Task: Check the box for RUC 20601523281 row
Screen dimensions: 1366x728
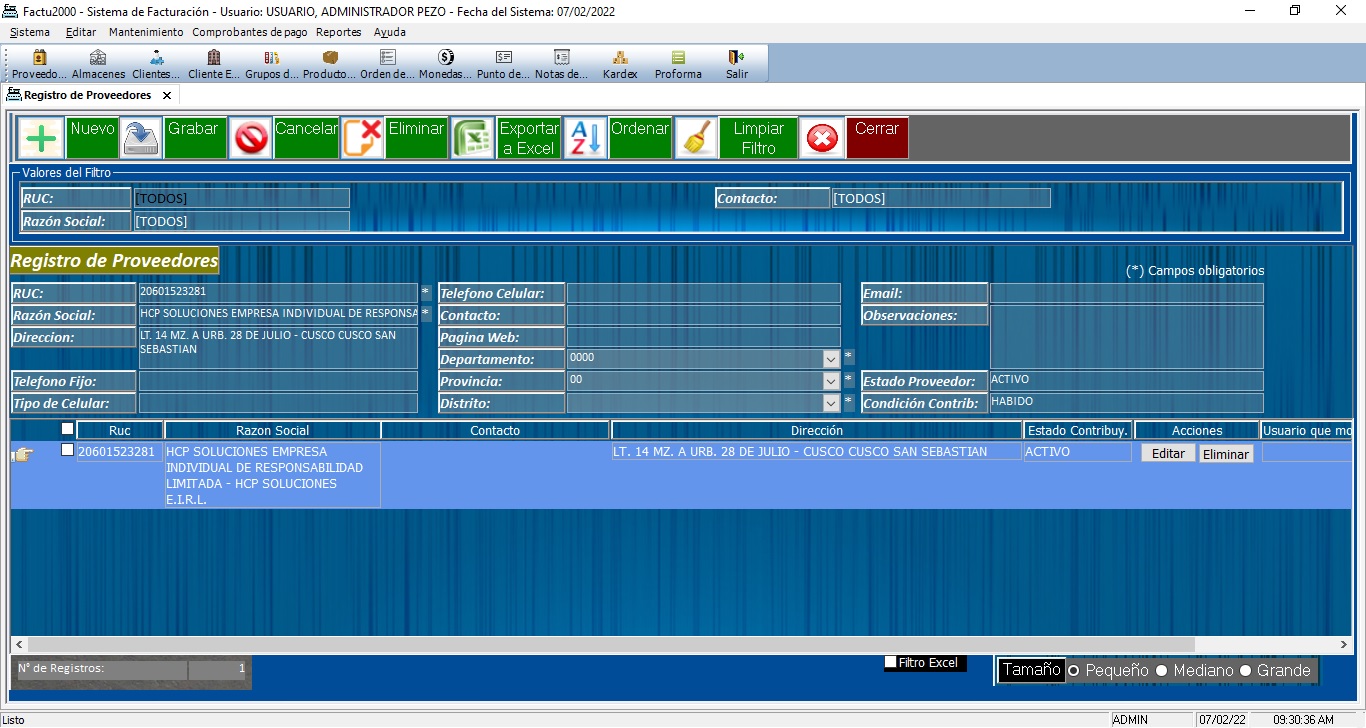Action: pyautogui.click(x=67, y=450)
